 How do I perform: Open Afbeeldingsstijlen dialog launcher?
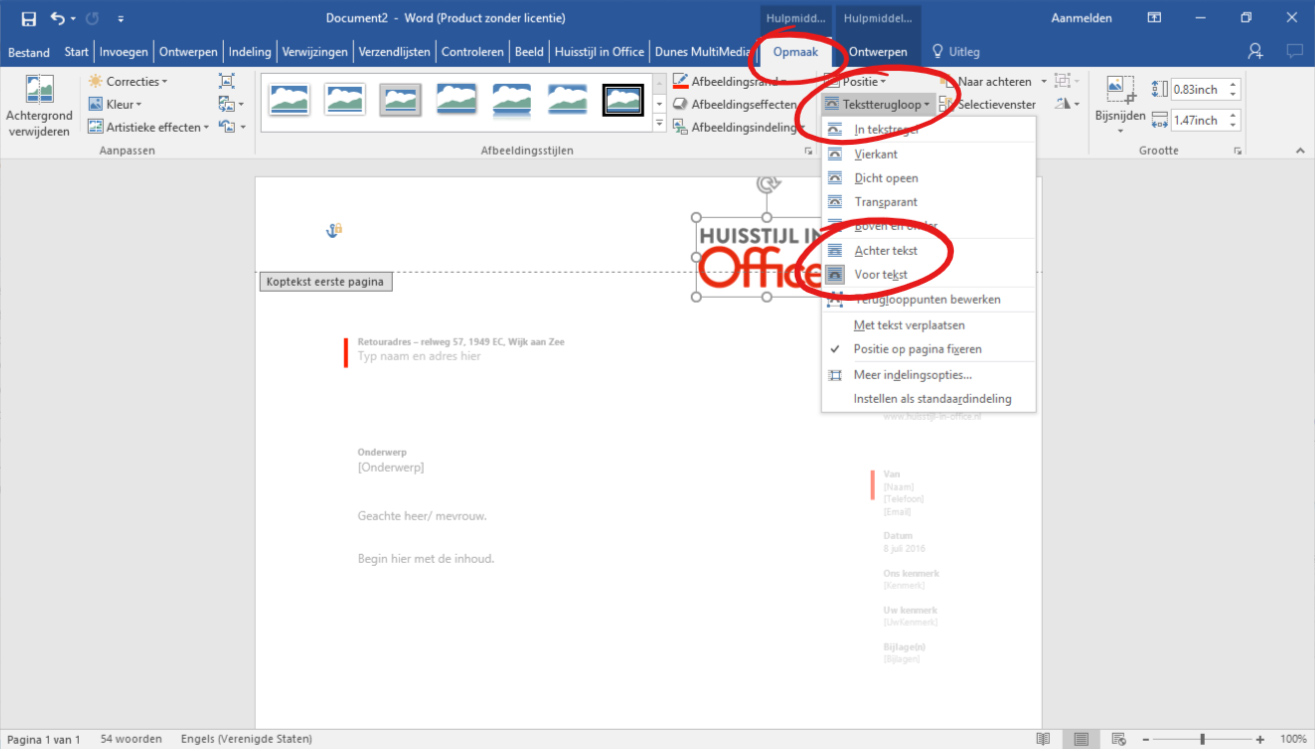pyautogui.click(x=808, y=151)
